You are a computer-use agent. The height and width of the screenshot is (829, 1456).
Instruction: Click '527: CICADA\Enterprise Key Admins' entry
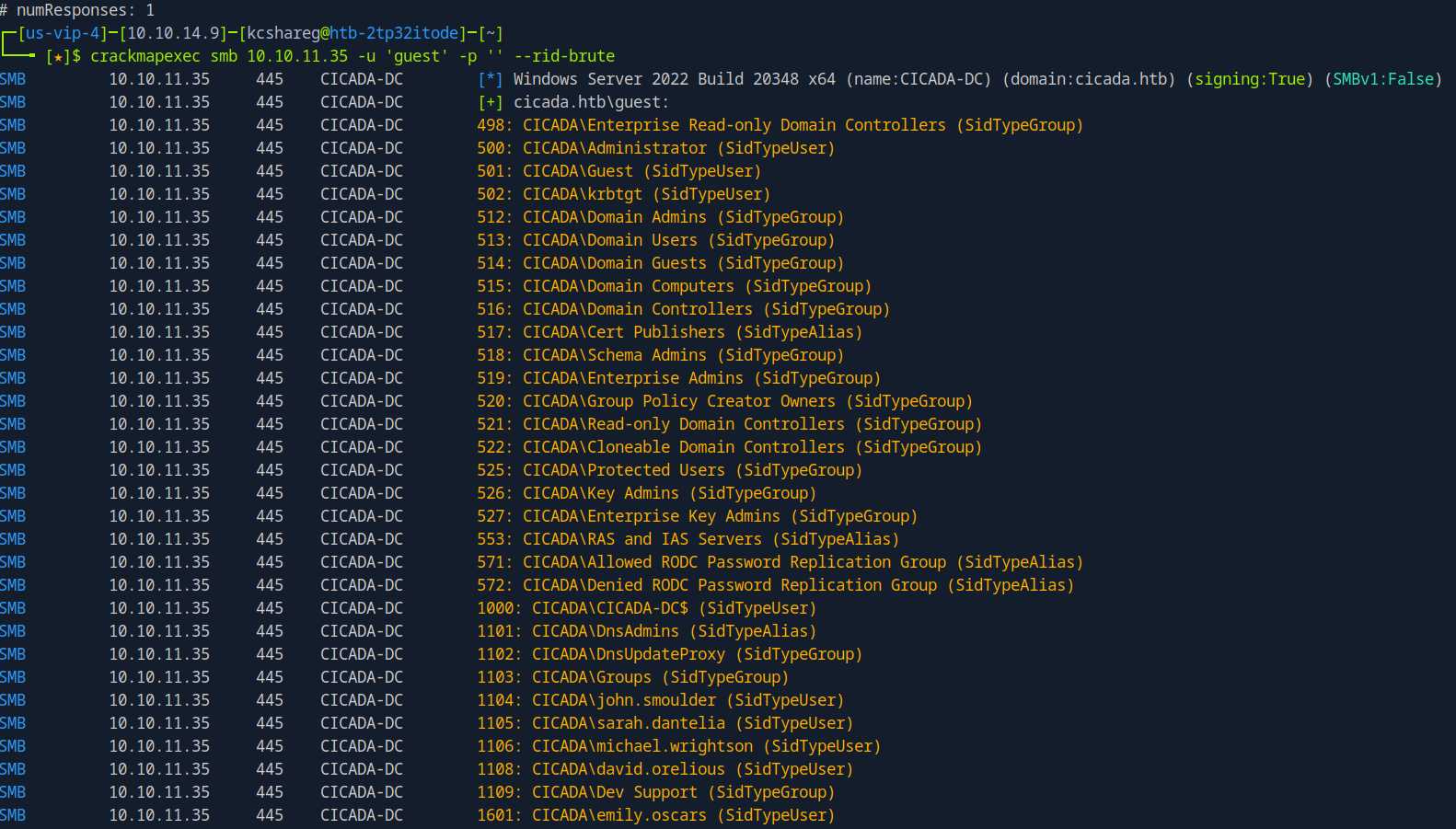698,516
